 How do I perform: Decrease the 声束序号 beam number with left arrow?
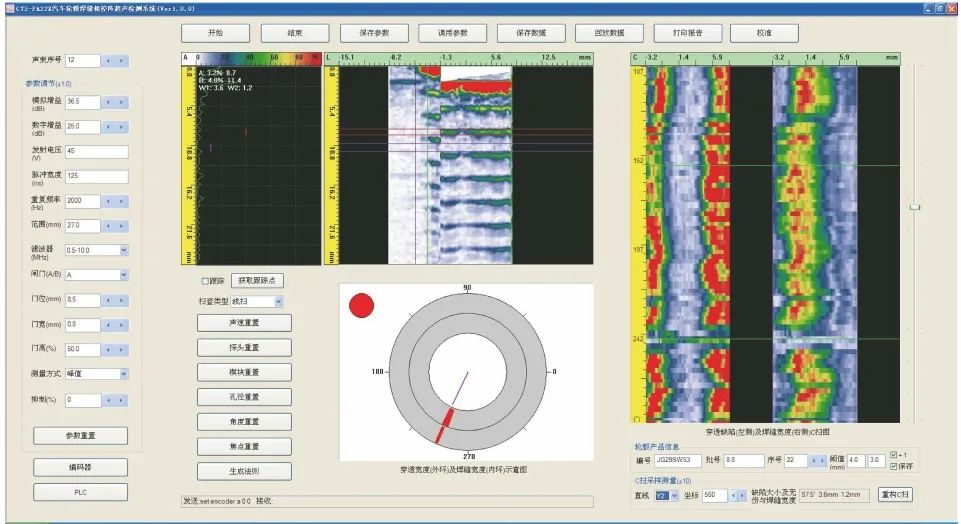(x=108, y=61)
